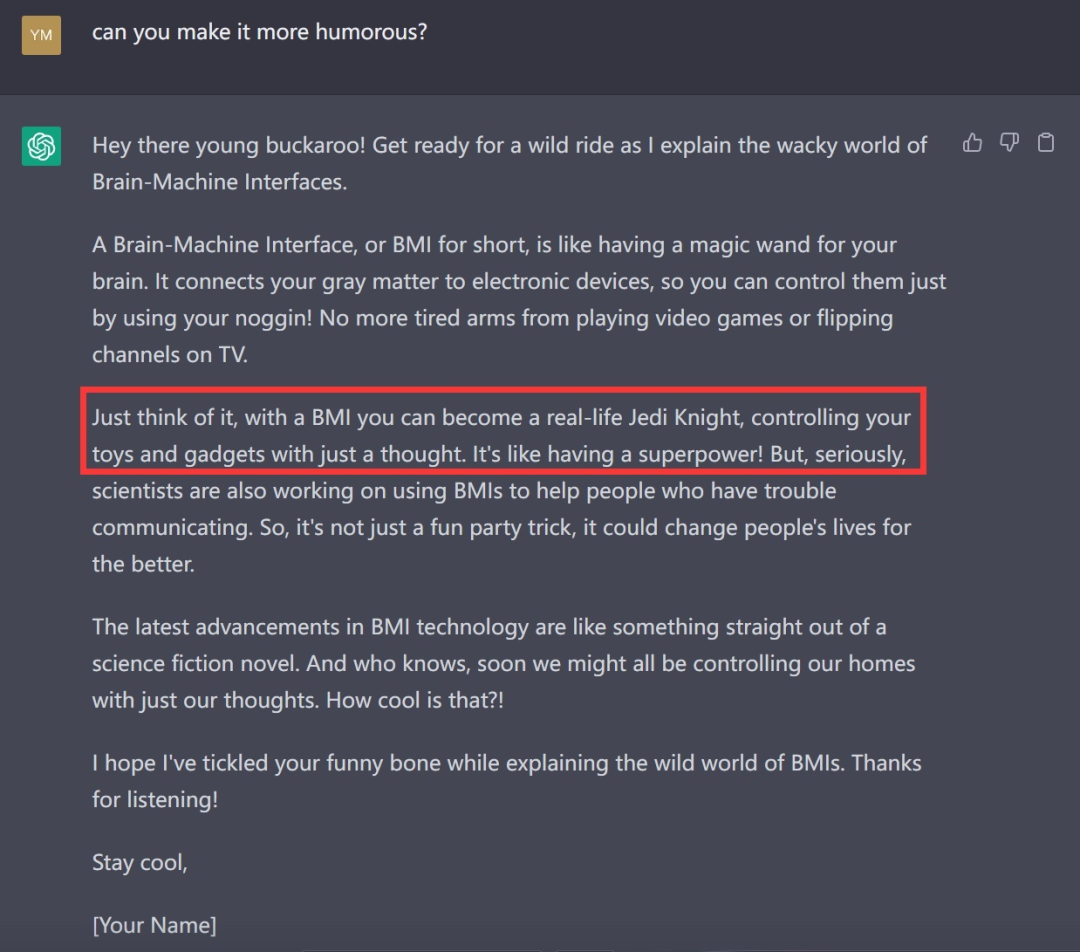The width and height of the screenshot is (1080, 952).
Task: Click the YM user avatar
Action: point(41,35)
